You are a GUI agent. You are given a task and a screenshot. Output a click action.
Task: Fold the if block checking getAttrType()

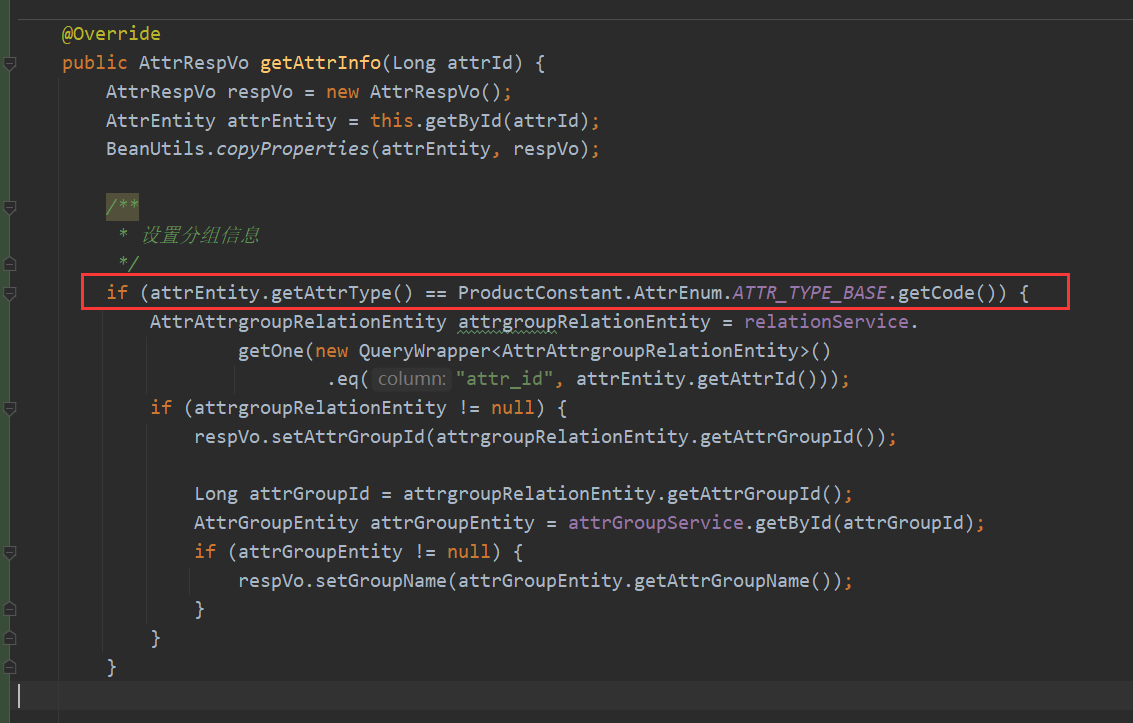(10, 293)
